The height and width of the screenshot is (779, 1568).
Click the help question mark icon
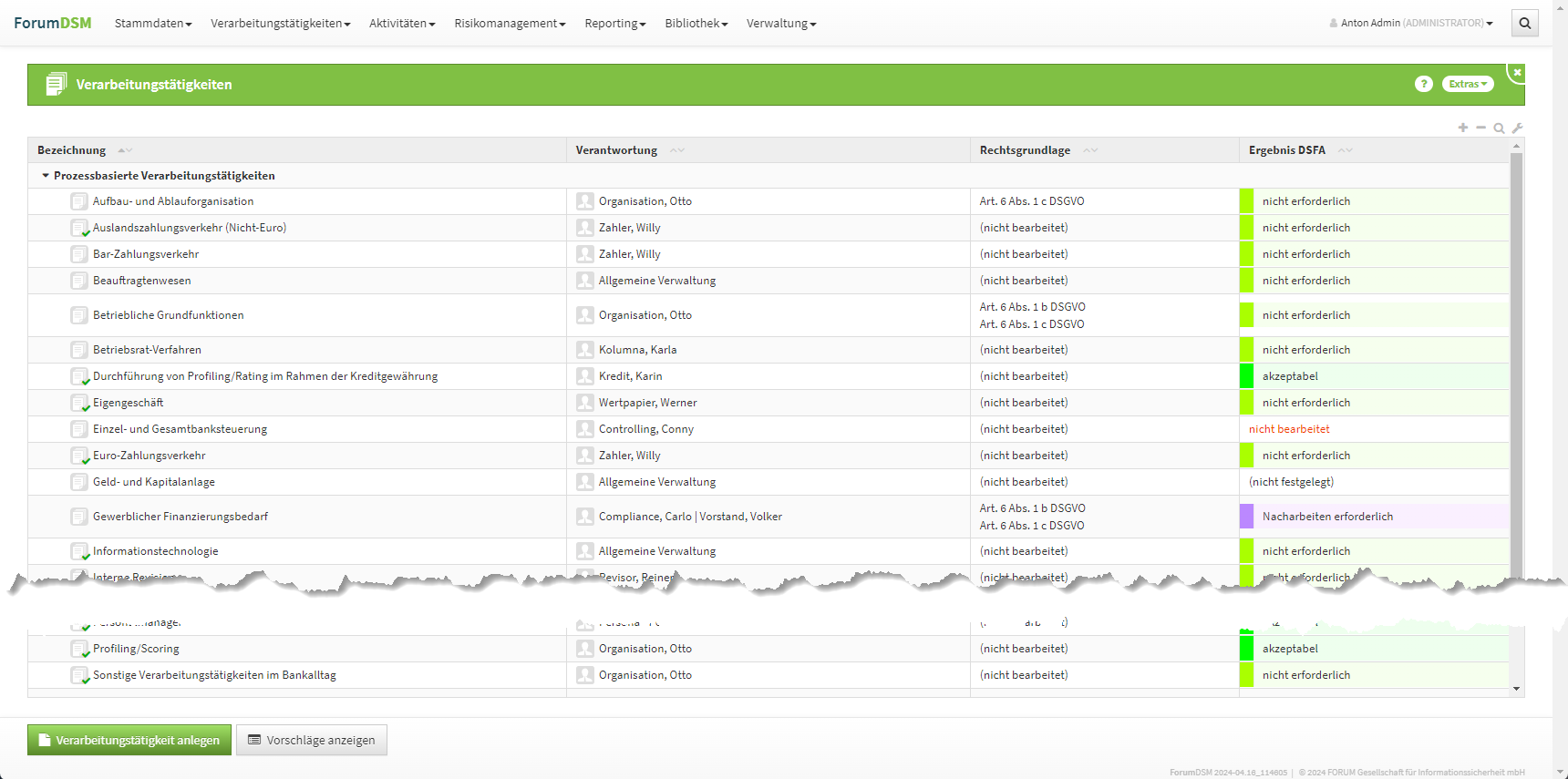(x=1423, y=84)
